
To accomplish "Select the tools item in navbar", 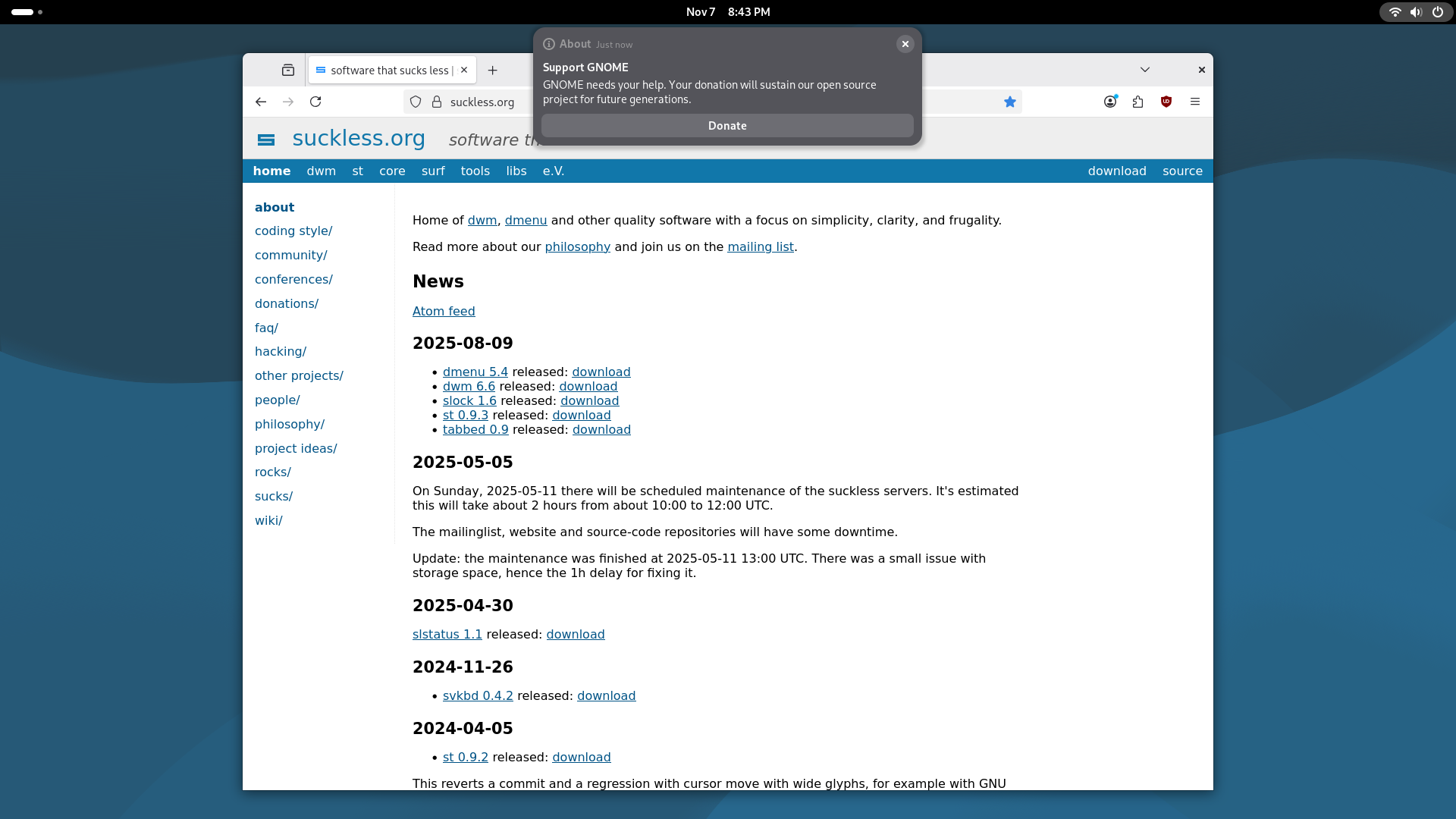I will (x=475, y=171).
